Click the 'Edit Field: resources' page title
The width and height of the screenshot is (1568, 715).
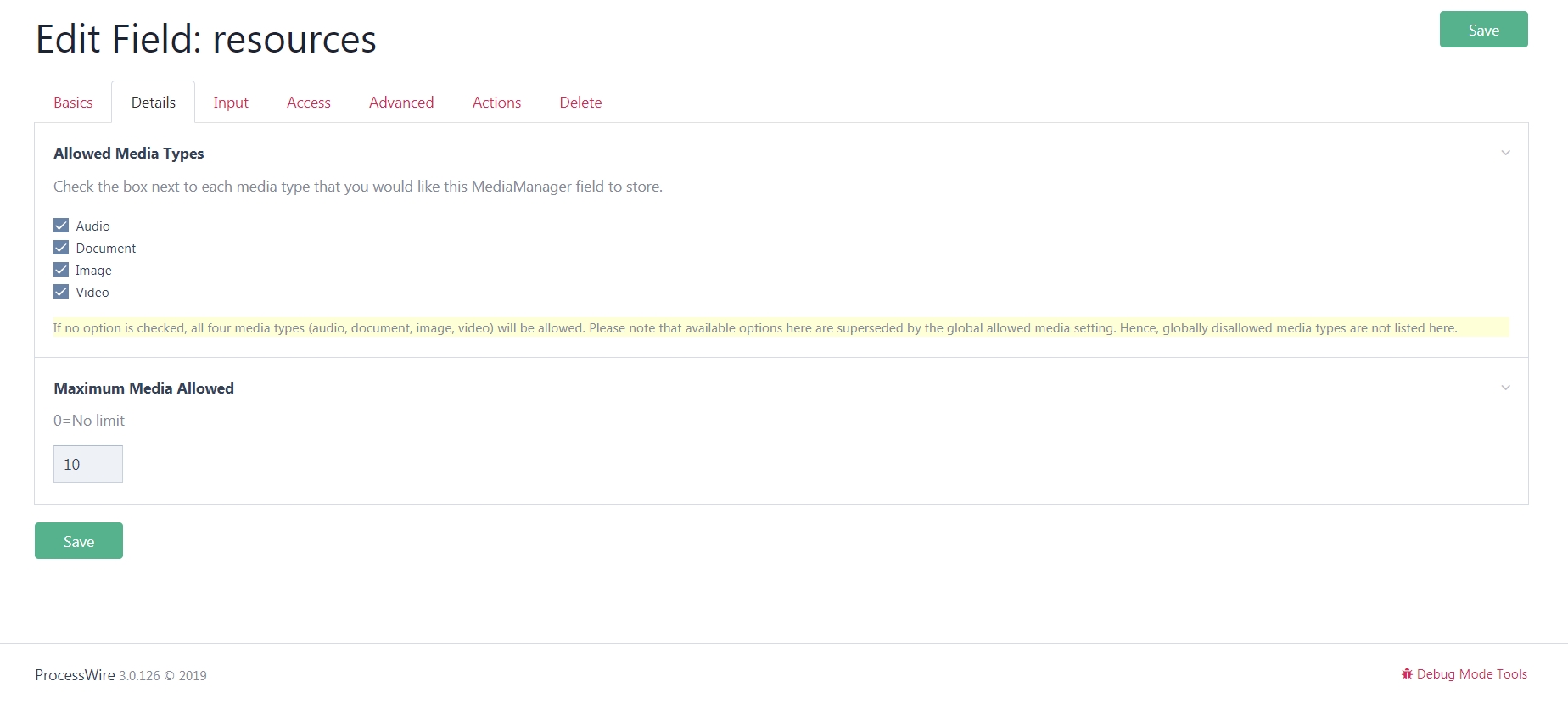[x=206, y=39]
